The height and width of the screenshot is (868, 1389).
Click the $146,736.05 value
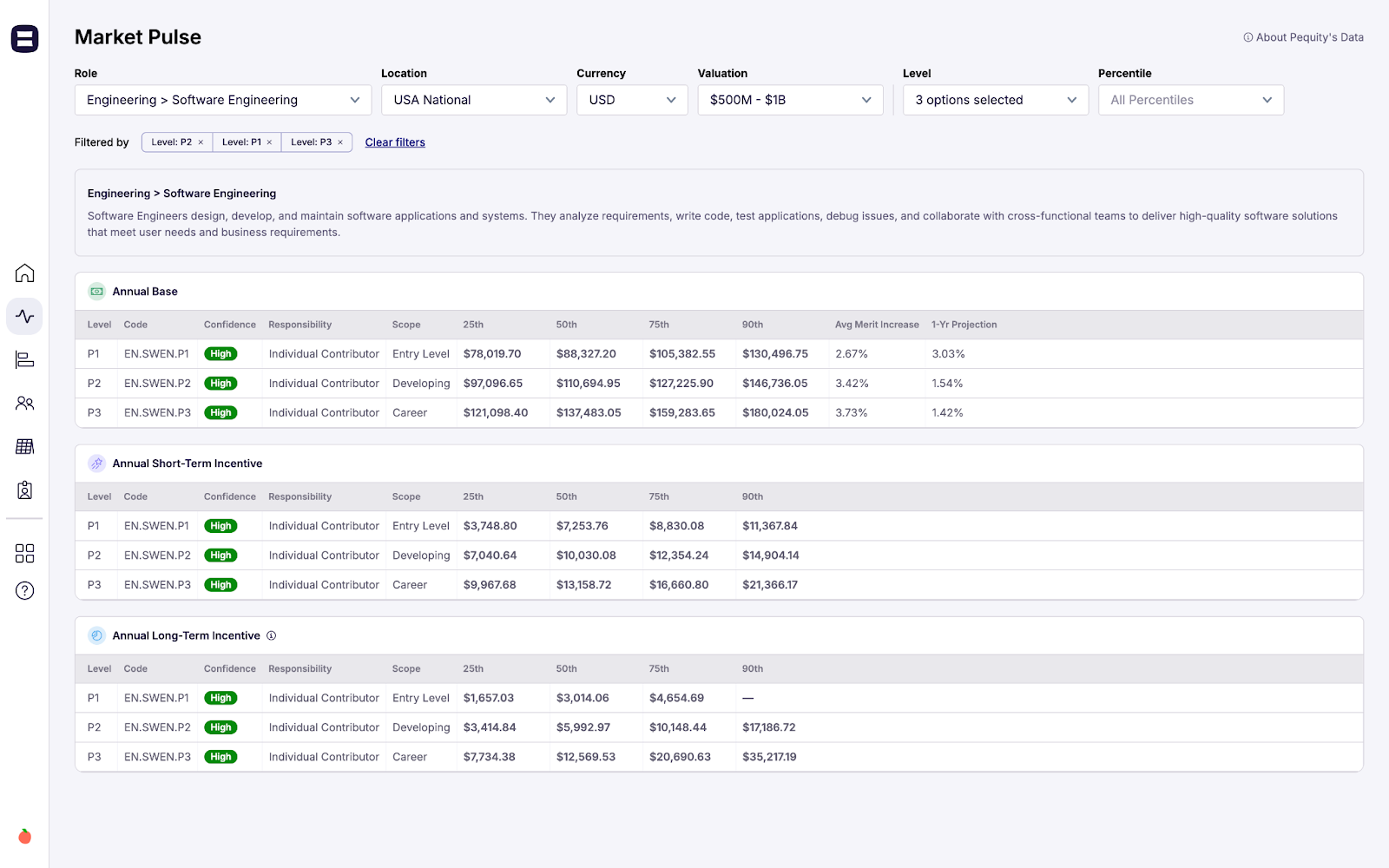coord(775,384)
